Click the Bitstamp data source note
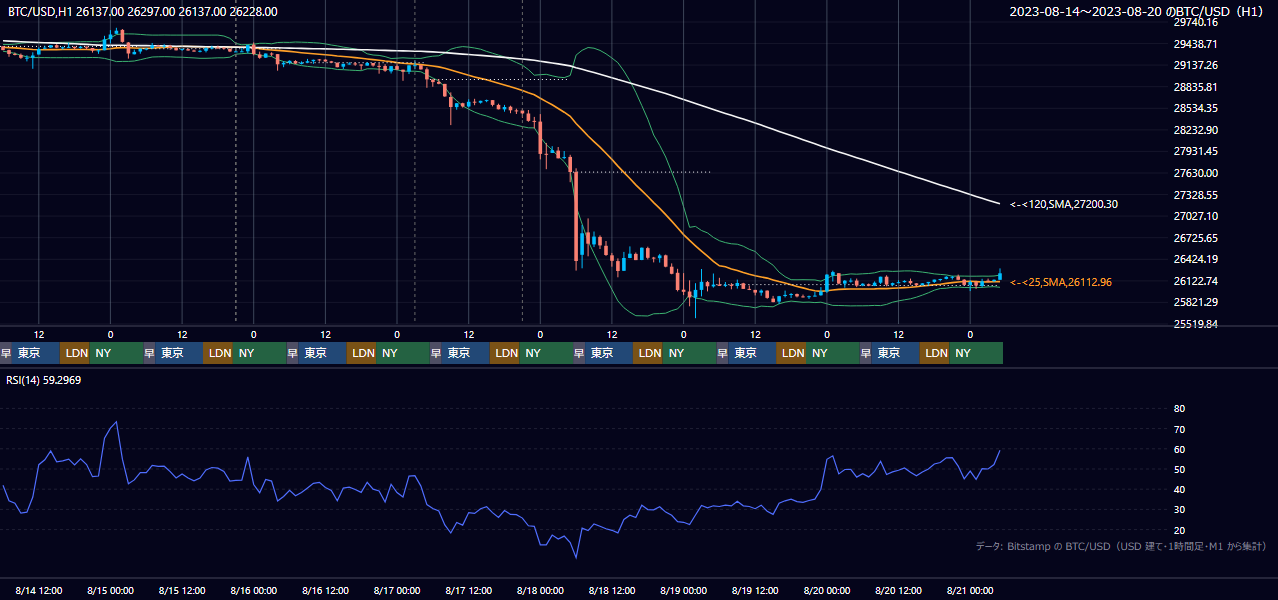 coord(1121,546)
